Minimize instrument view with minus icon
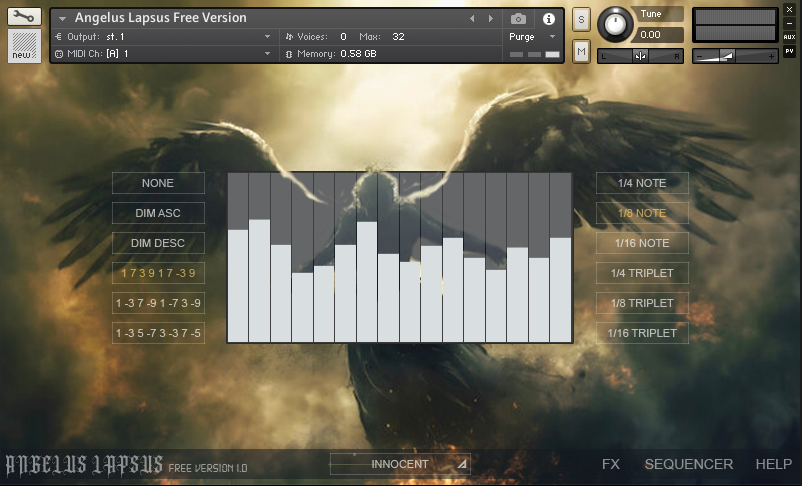The height and width of the screenshot is (486, 802). [789, 23]
